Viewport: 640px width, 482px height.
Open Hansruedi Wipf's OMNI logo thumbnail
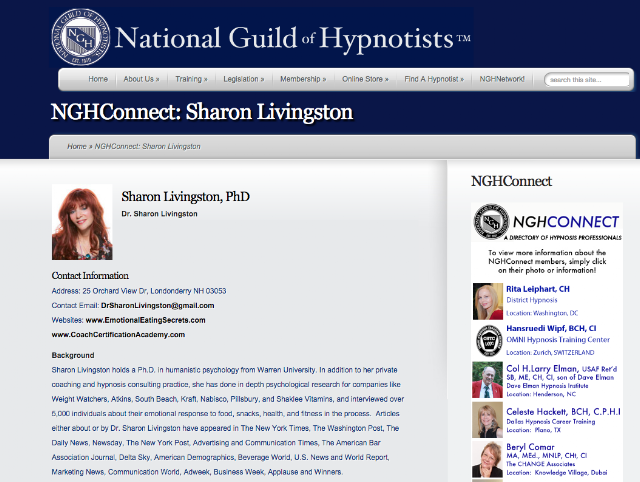pos(489,340)
